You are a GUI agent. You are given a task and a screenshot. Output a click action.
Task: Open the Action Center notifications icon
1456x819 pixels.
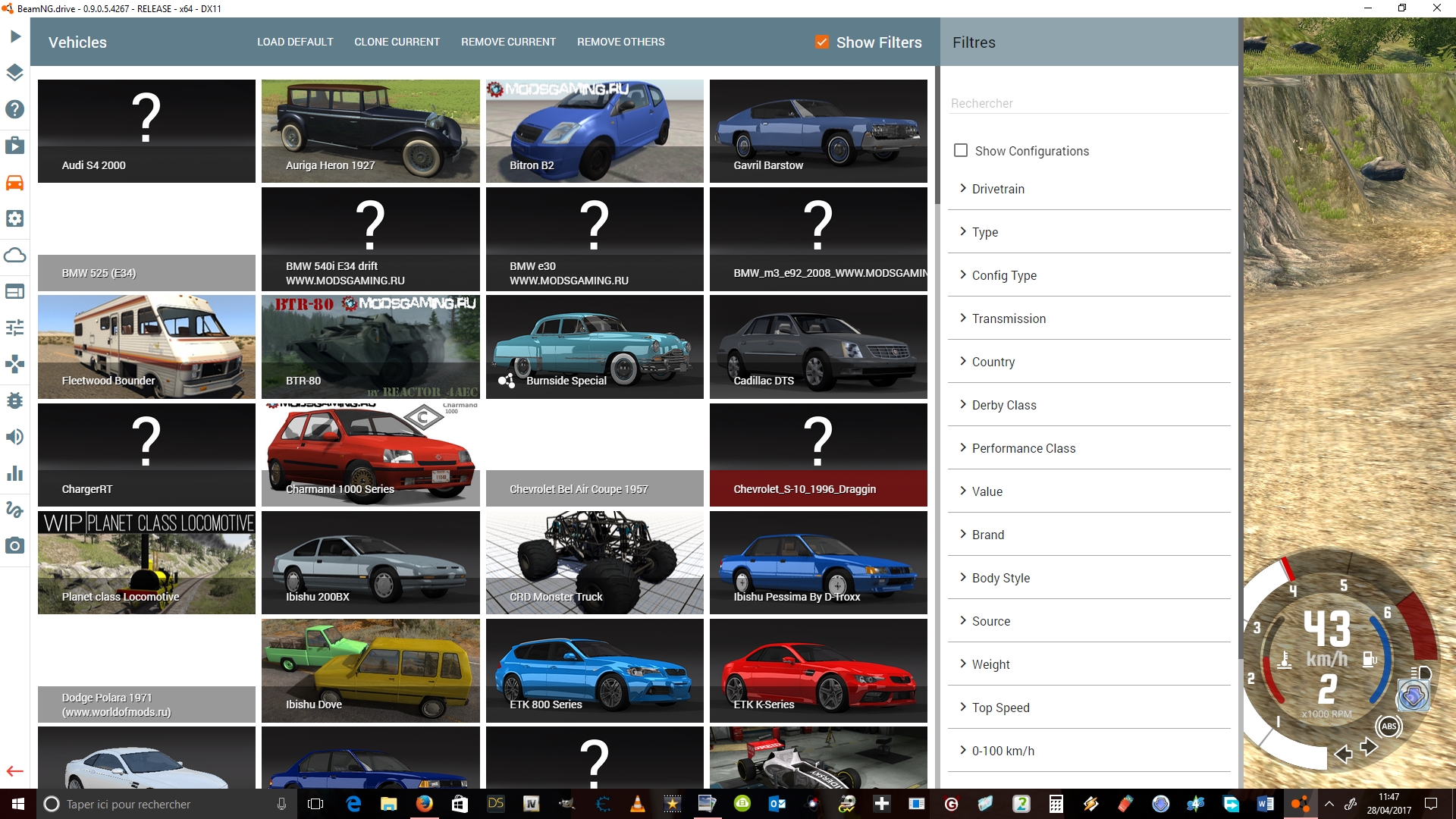point(1431,804)
